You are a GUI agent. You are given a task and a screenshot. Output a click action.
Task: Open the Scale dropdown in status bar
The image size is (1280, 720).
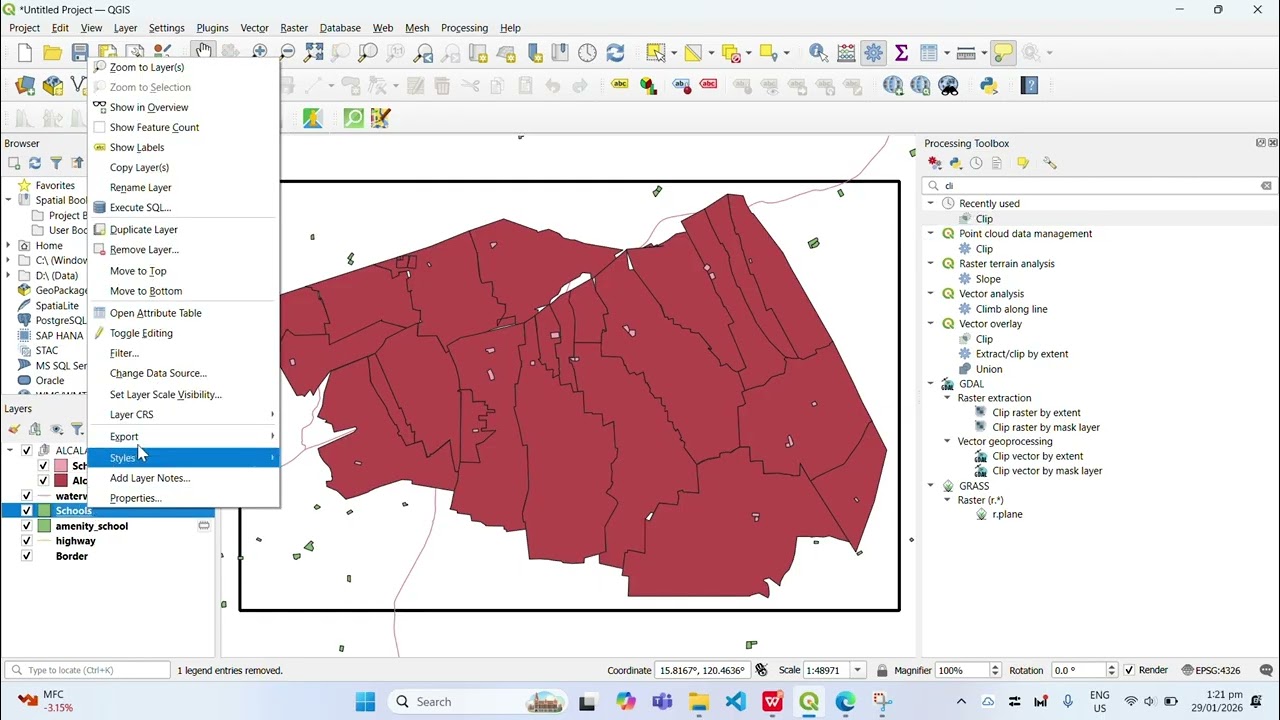click(x=857, y=670)
